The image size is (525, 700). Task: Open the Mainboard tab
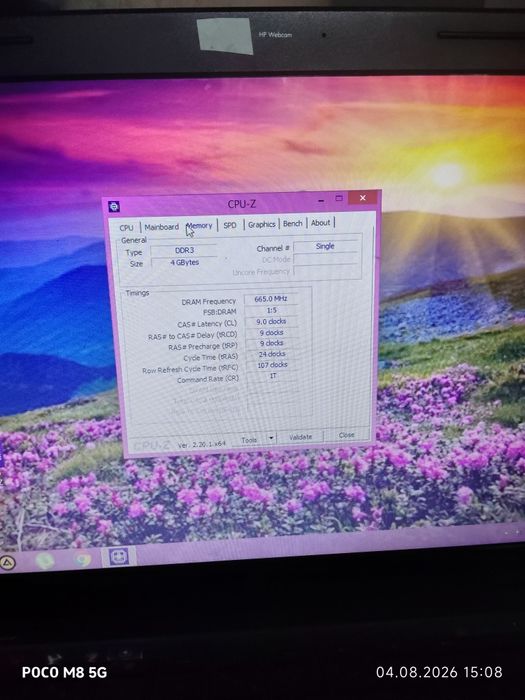click(162, 227)
